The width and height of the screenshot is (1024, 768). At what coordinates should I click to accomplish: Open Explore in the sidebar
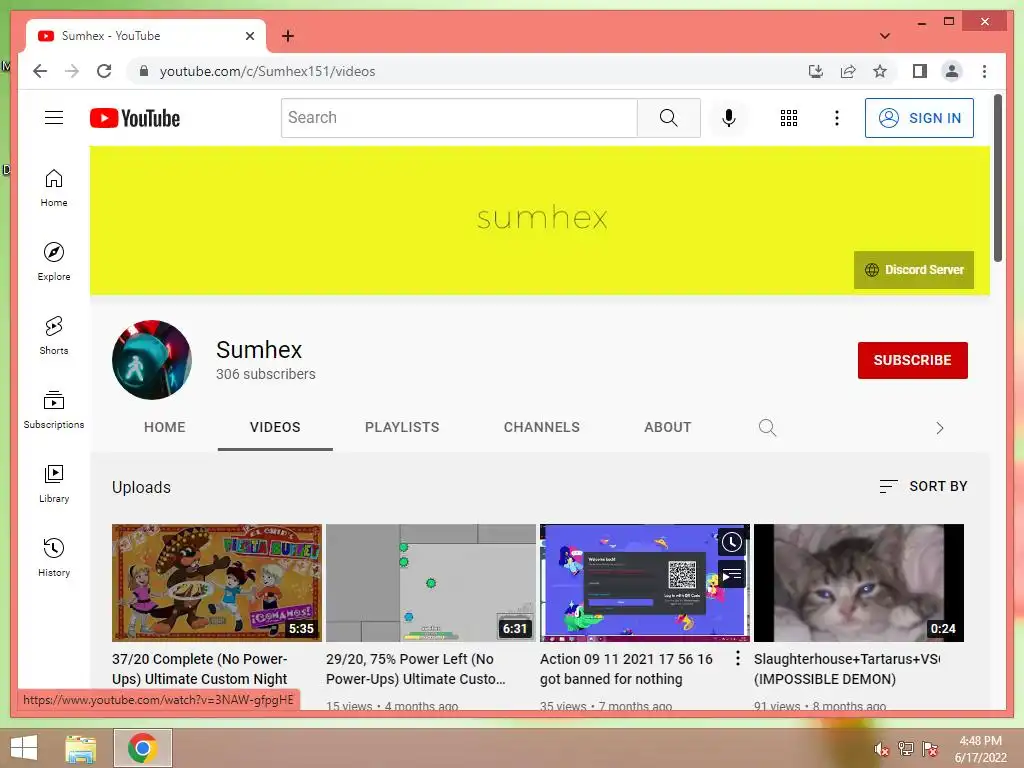(x=54, y=262)
